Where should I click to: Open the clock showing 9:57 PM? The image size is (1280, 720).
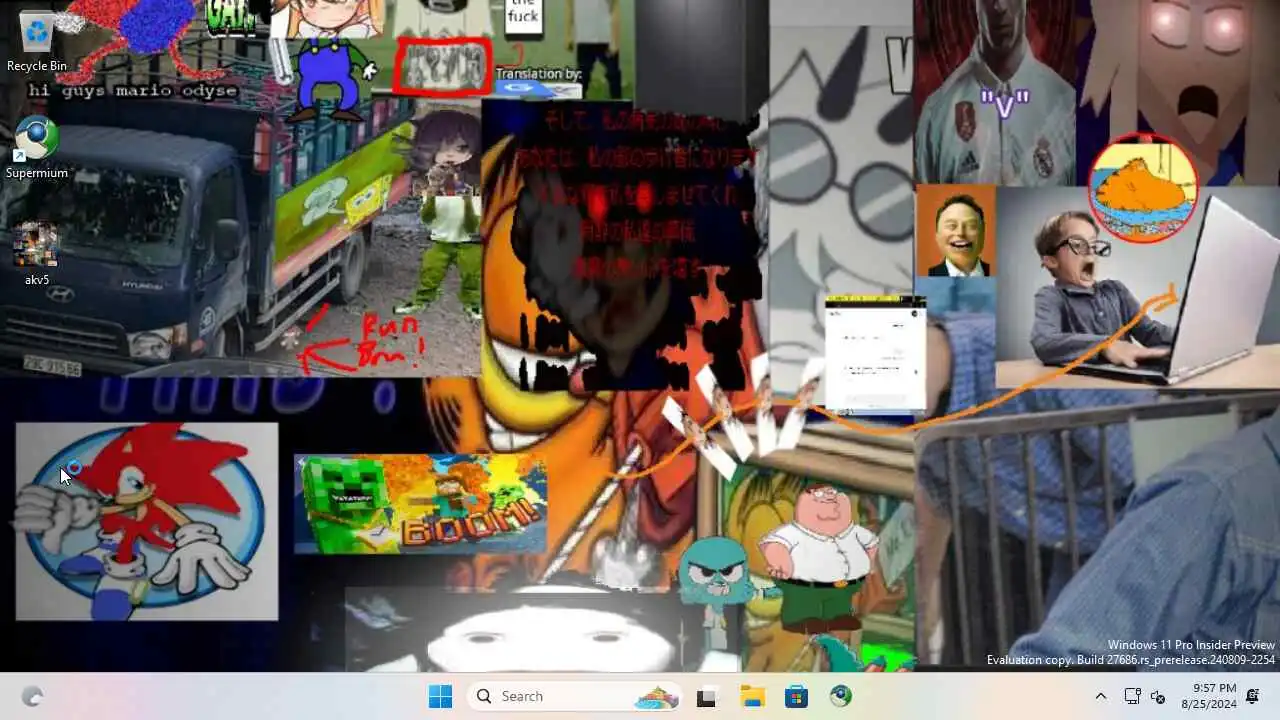(1208, 696)
